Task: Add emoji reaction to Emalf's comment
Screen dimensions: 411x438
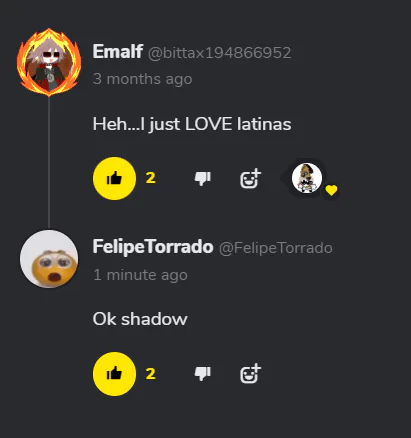Action: coord(250,179)
